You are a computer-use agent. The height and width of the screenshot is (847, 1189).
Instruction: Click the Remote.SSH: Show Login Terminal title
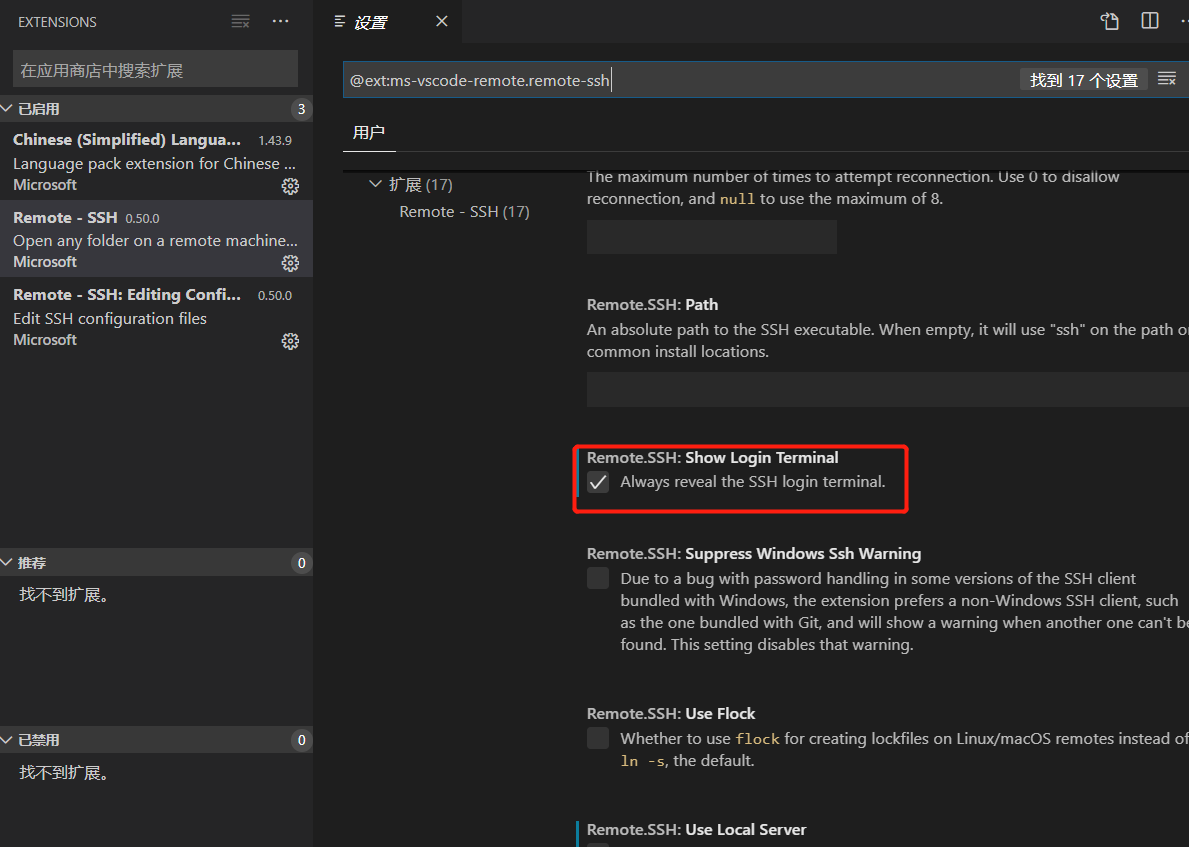(x=712, y=457)
